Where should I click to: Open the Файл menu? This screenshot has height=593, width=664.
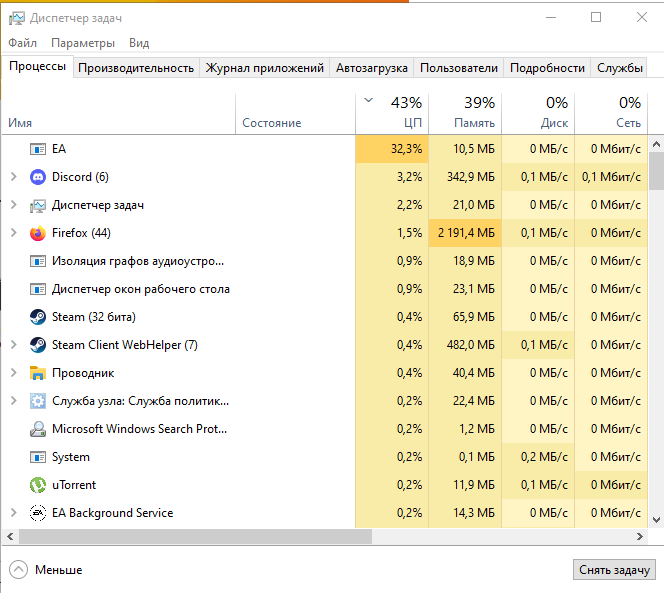22,43
